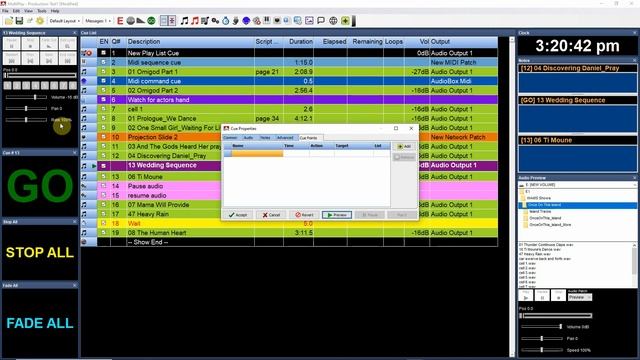Open settings via the yellow gear icon
Image resolution: width=640 pixels, height=360 pixels.
click(40, 20)
